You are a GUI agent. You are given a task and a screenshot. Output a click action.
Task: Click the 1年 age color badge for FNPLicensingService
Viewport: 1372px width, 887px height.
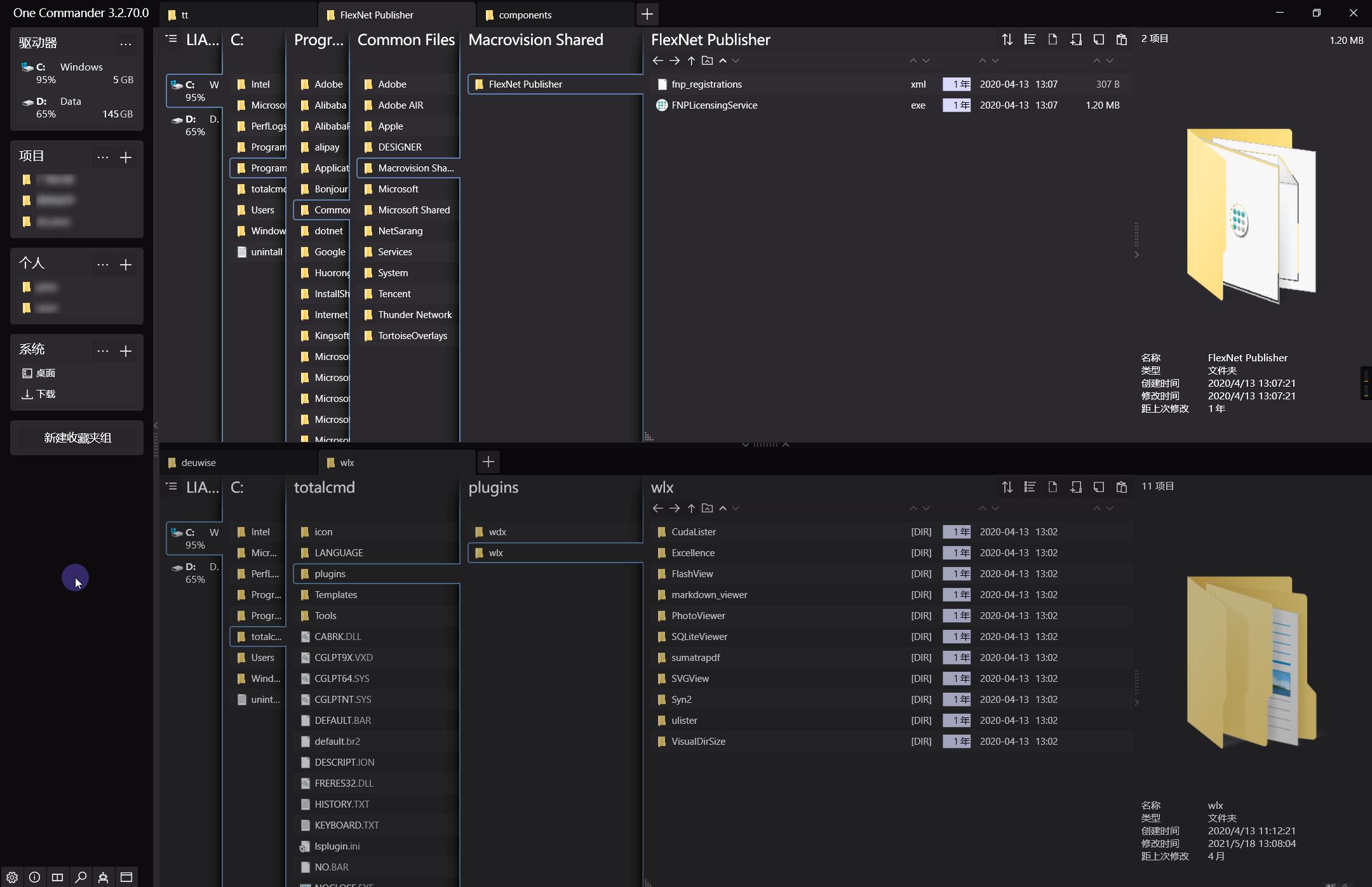pos(957,105)
